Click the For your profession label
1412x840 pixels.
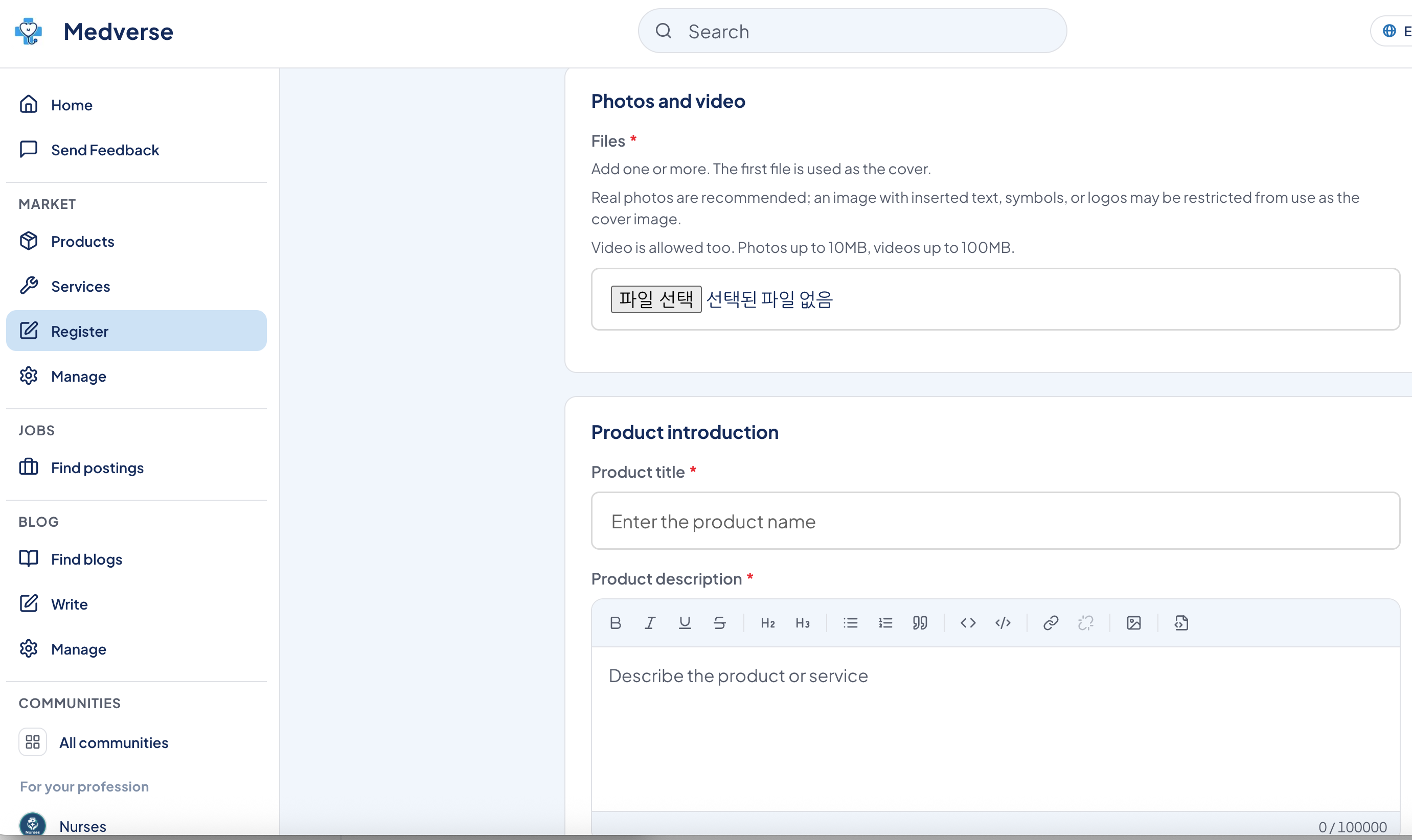[x=84, y=786]
